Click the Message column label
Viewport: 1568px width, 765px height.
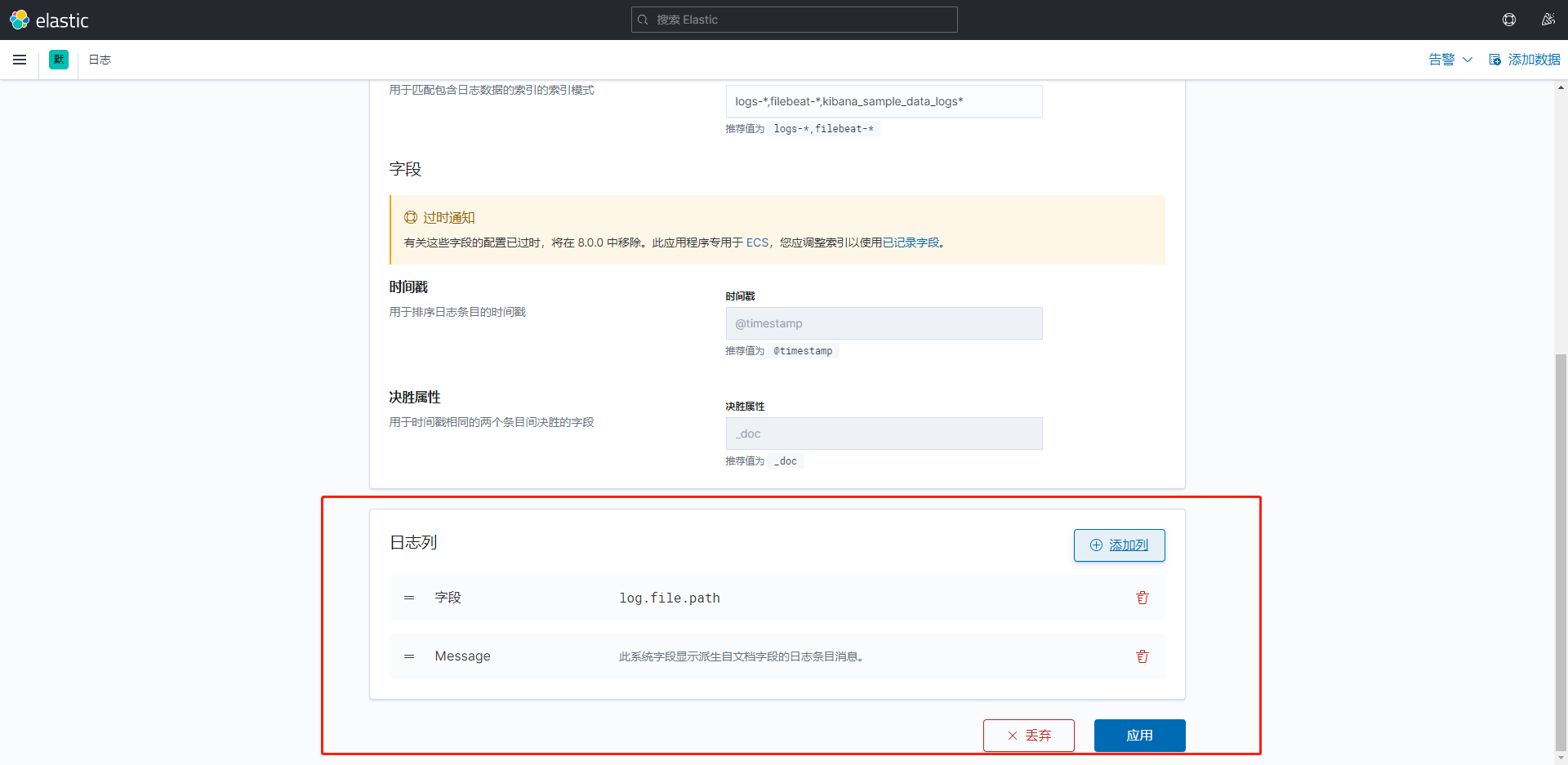(462, 656)
